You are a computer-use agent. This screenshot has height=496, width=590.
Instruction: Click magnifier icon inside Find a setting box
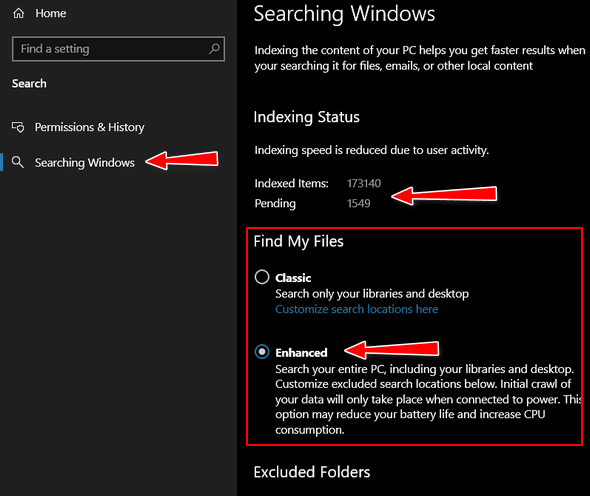[214, 49]
